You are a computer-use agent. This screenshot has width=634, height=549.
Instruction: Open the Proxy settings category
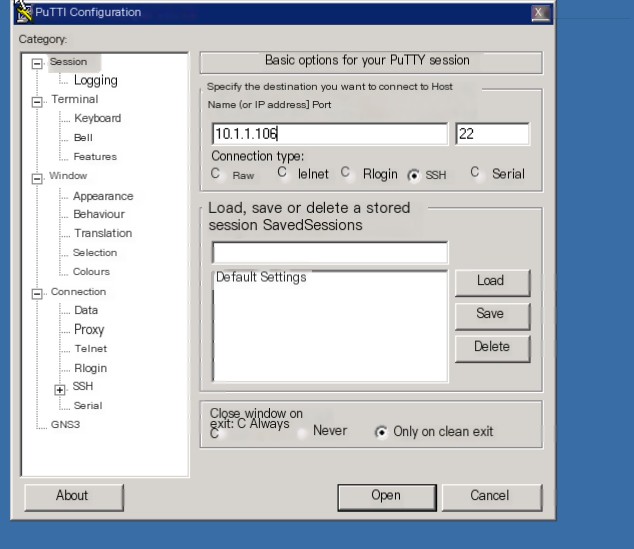click(x=89, y=329)
